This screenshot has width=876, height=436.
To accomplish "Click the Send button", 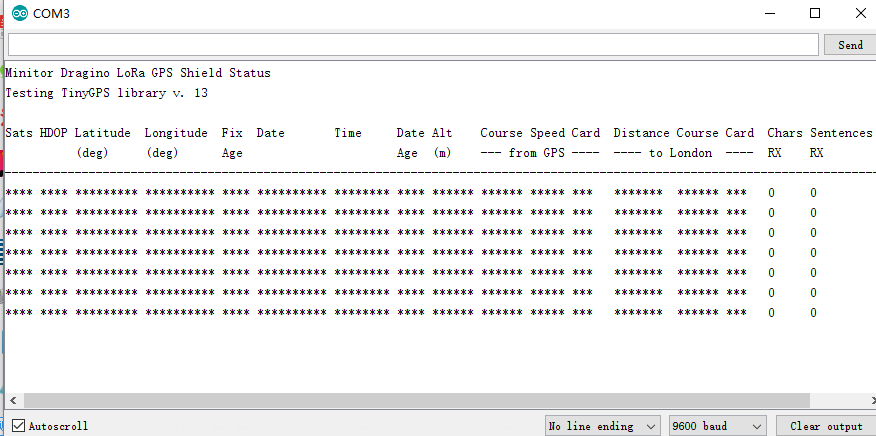I will click(x=850, y=45).
